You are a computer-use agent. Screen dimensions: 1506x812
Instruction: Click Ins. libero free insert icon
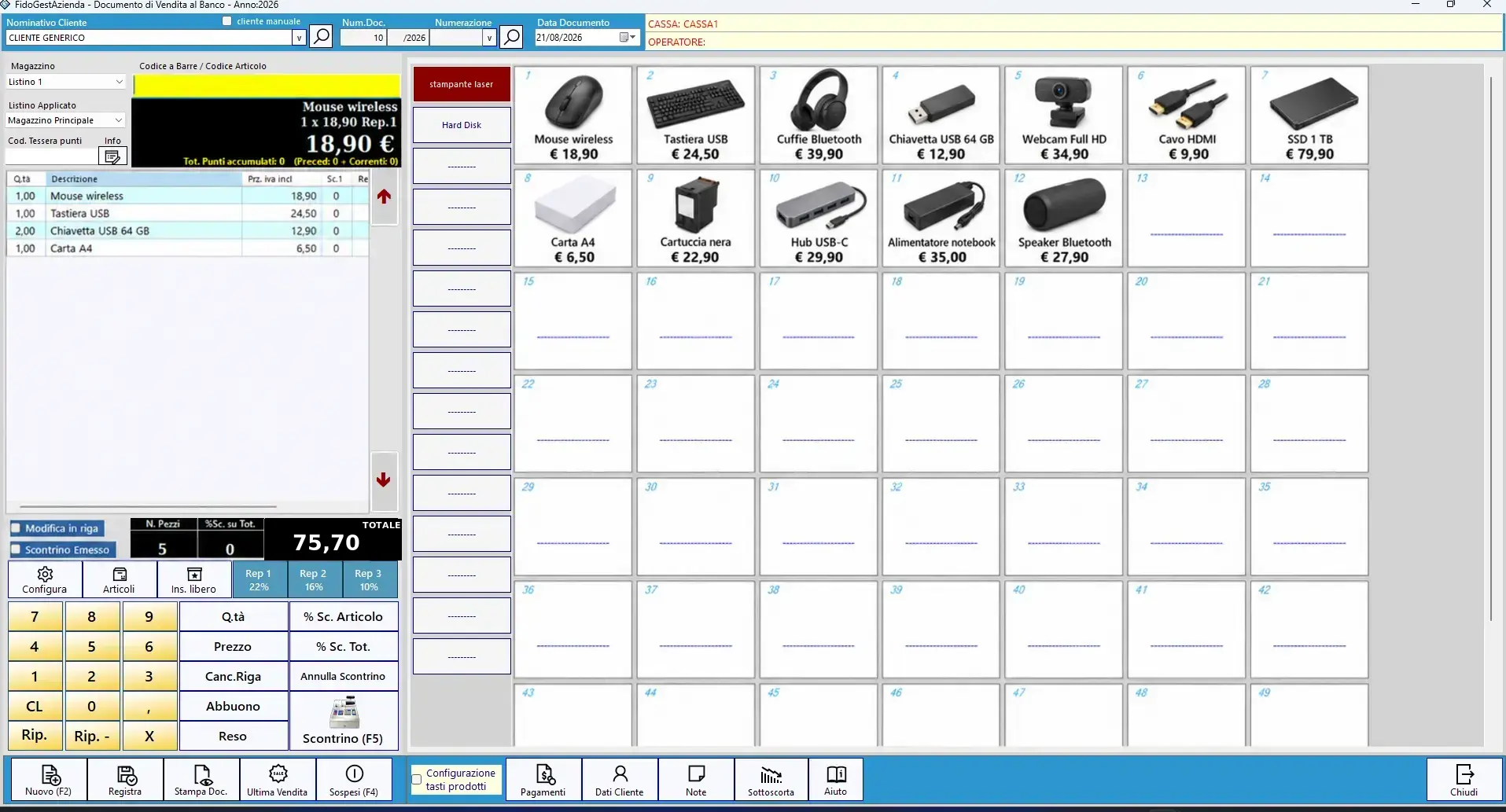coord(193,580)
